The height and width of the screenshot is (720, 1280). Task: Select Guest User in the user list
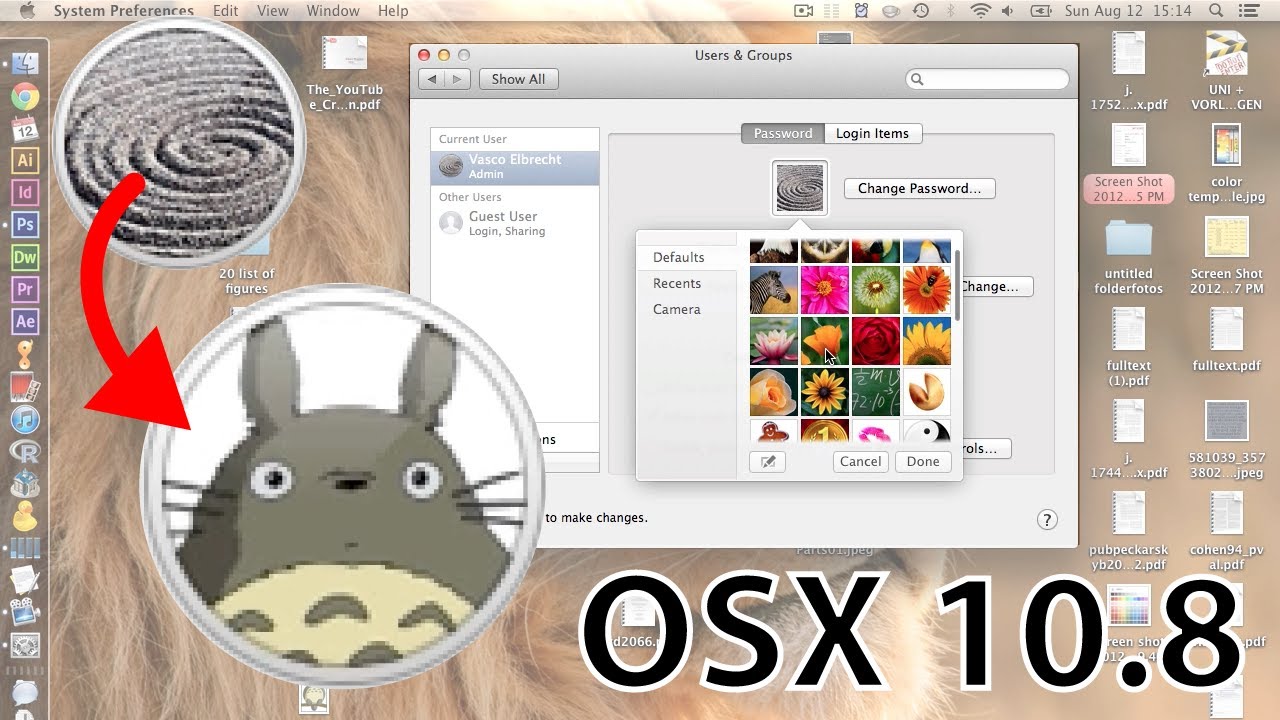click(515, 223)
